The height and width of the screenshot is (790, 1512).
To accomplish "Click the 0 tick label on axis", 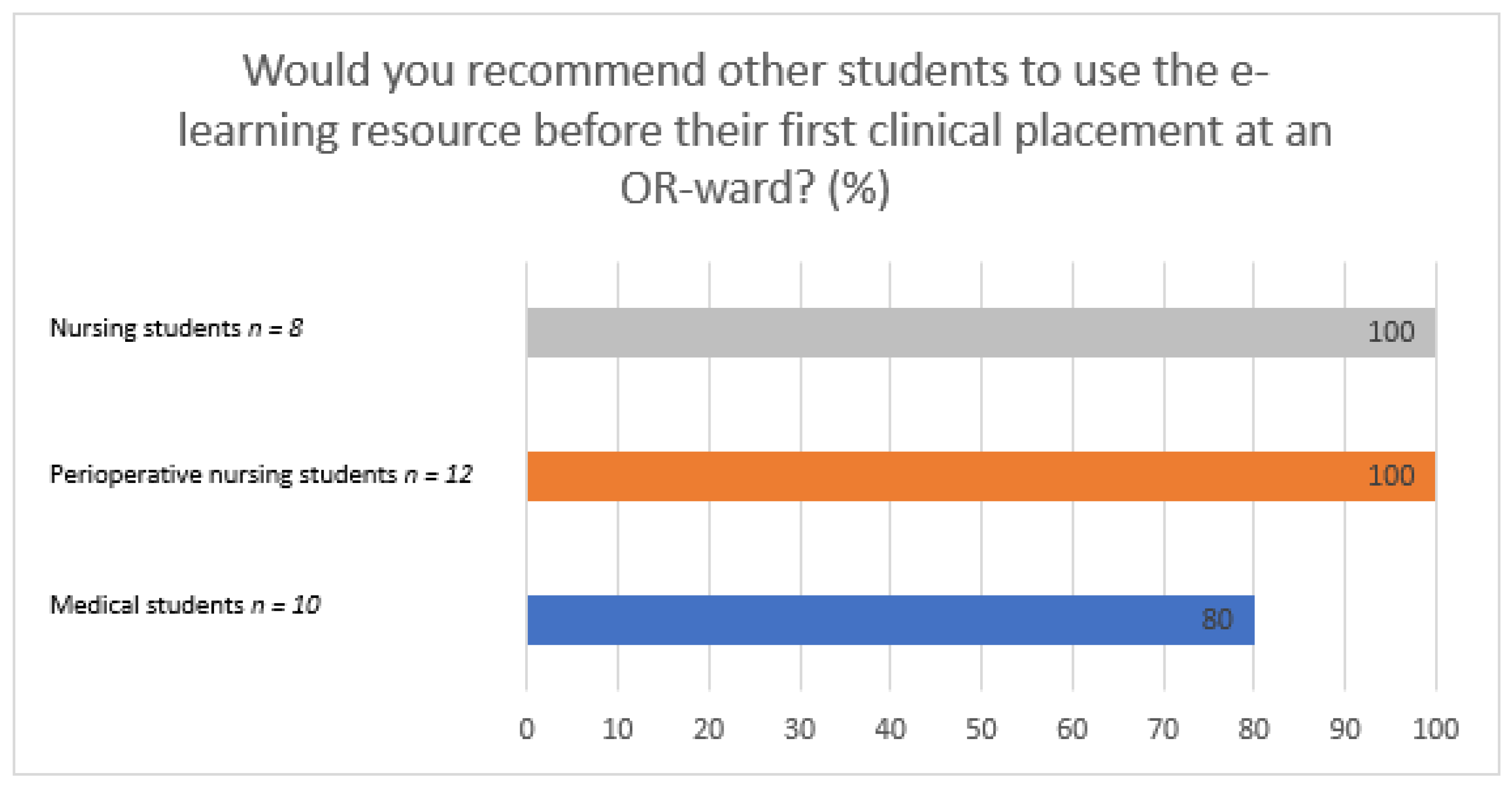I will [x=526, y=730].
